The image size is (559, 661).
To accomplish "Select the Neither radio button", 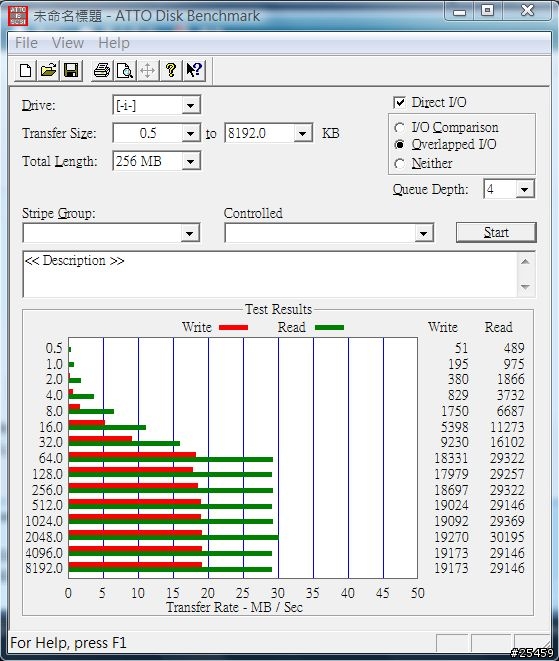I will [399, 164].
